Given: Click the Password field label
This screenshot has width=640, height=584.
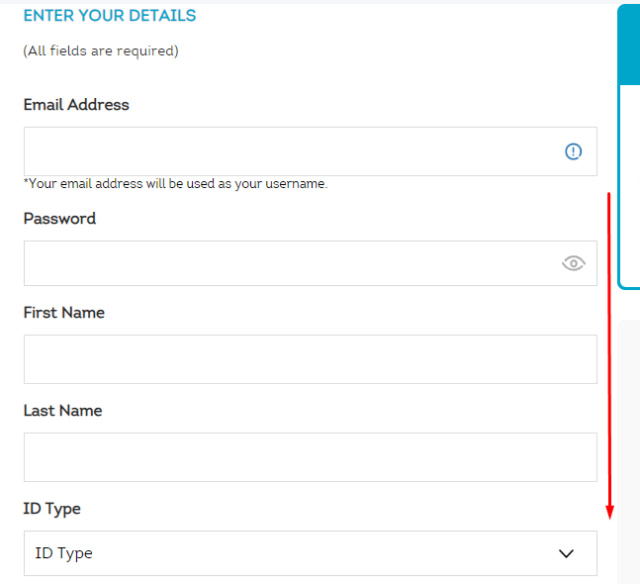Looking at the screenshot, I should pyautogui.click(x=60, y=219).
